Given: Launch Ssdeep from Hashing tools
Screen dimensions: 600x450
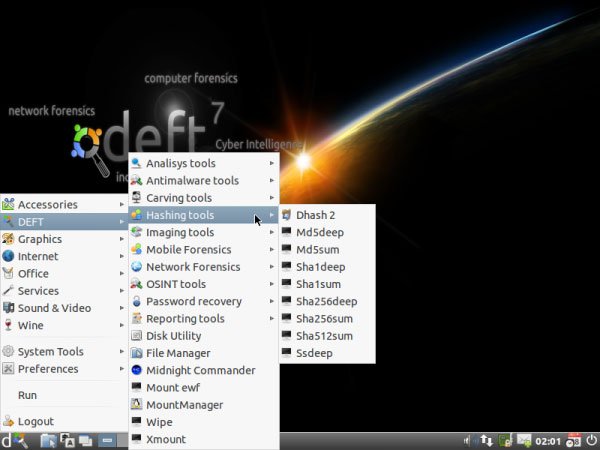Looking at the screenshot, I should (x=328, y=353).
